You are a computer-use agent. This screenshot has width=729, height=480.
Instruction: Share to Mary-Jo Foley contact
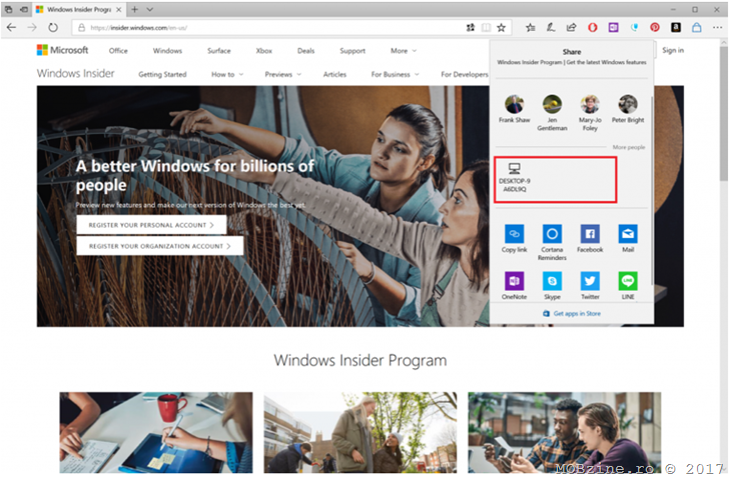coord(590,113)
